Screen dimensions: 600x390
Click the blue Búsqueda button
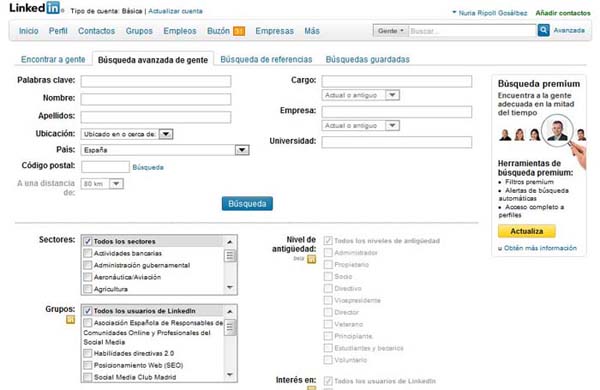pyautogui.click(x=247, y=204)
